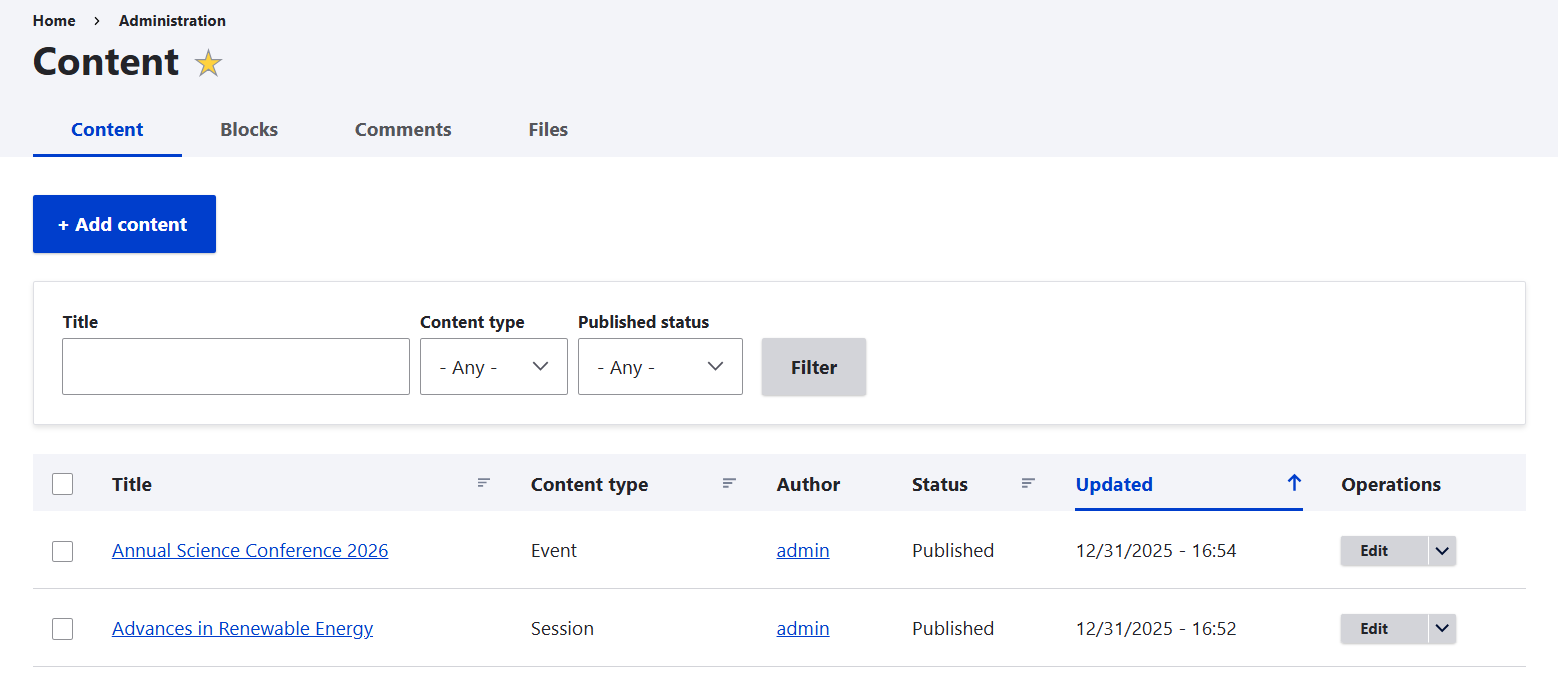Click the sort icon next to the Status column
This screenshot has width=1558, height=687.
(x=1028, y=483)
